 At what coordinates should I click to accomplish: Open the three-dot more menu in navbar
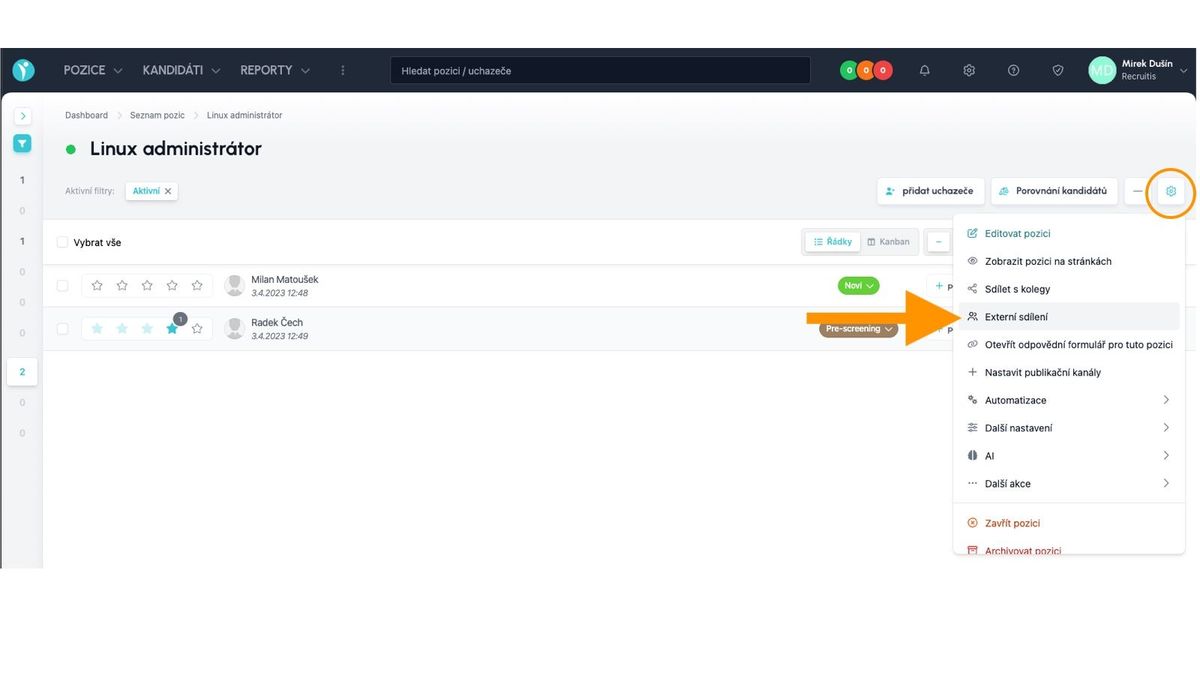[x=343, y=70]
